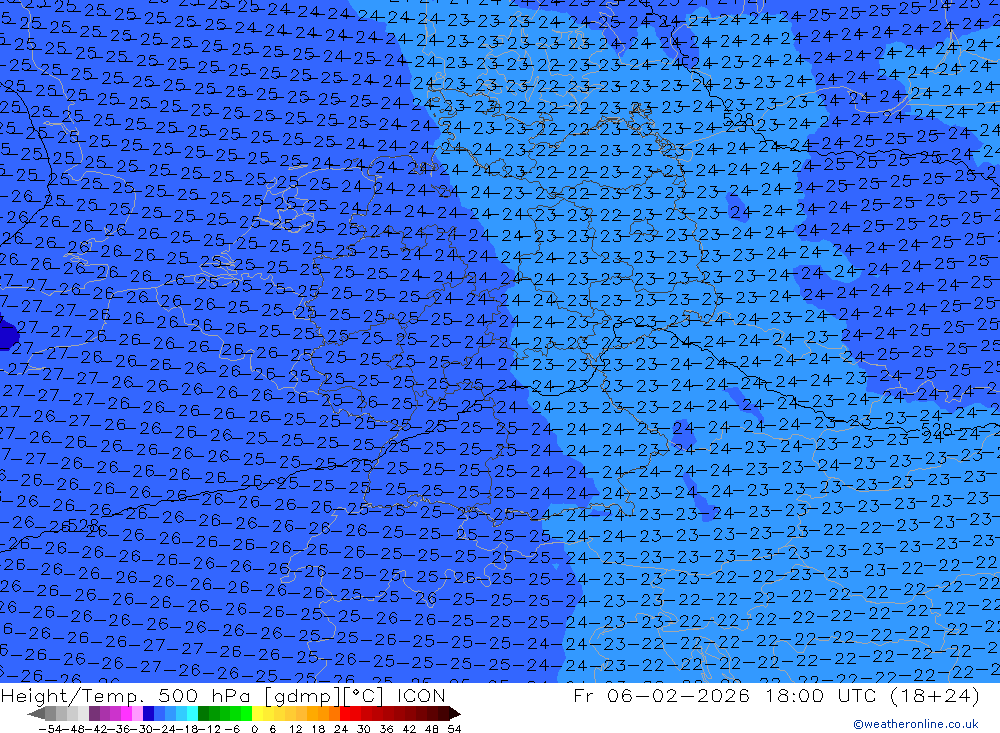Click the 'Fr 06-02-2026' forecast date
Screen dimensions: 1000x733
click(661, 695)
